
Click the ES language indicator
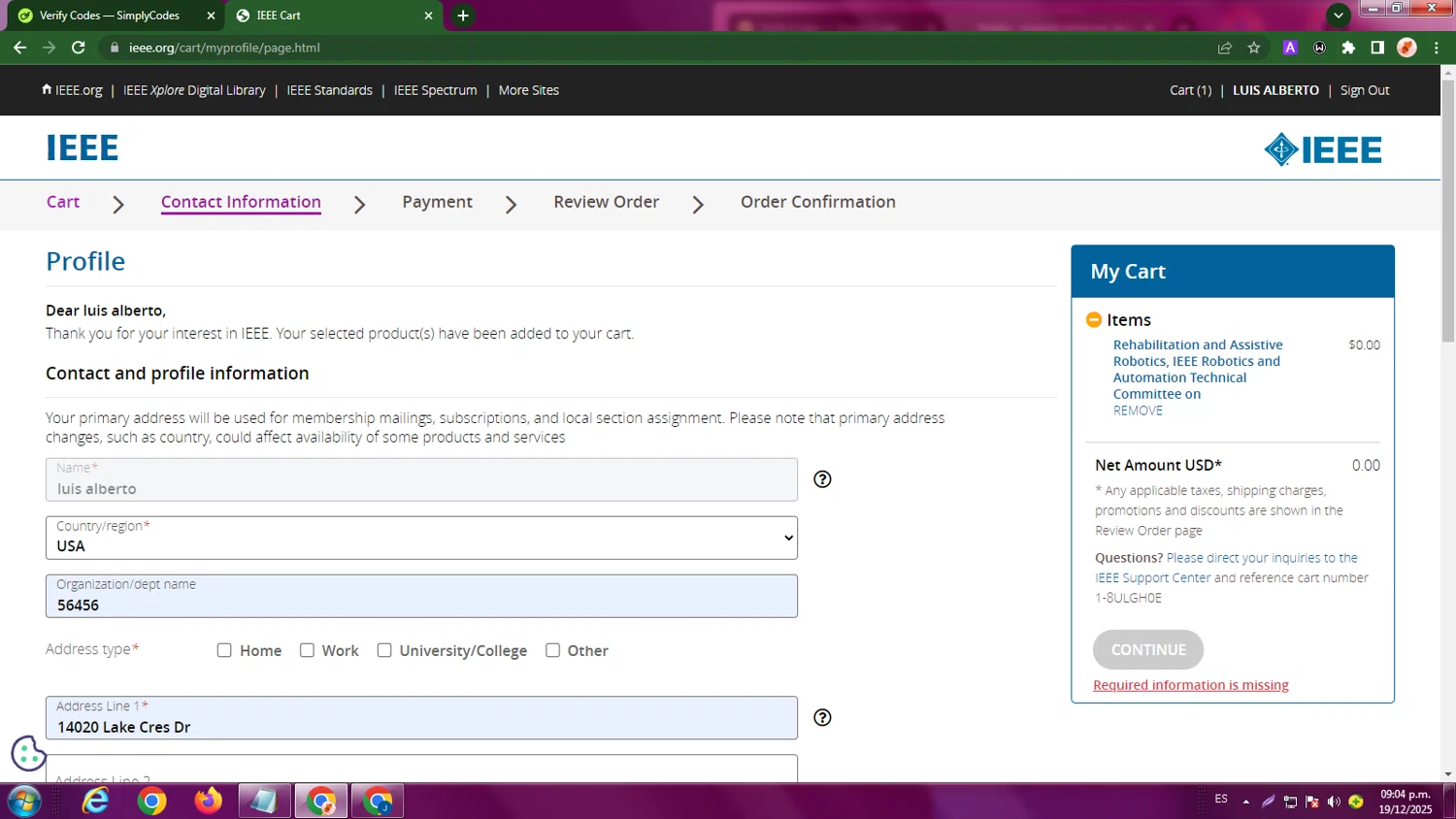[1220, 799]
